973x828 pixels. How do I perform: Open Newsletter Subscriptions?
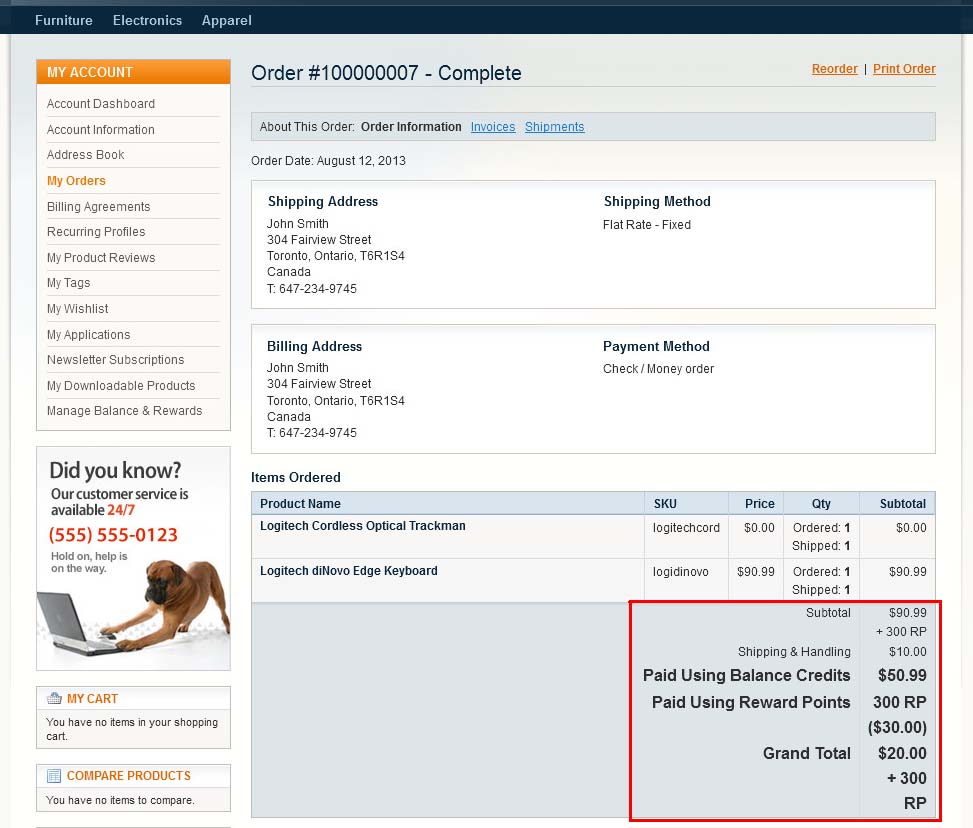pyautogui.click(x=115, y=359)
